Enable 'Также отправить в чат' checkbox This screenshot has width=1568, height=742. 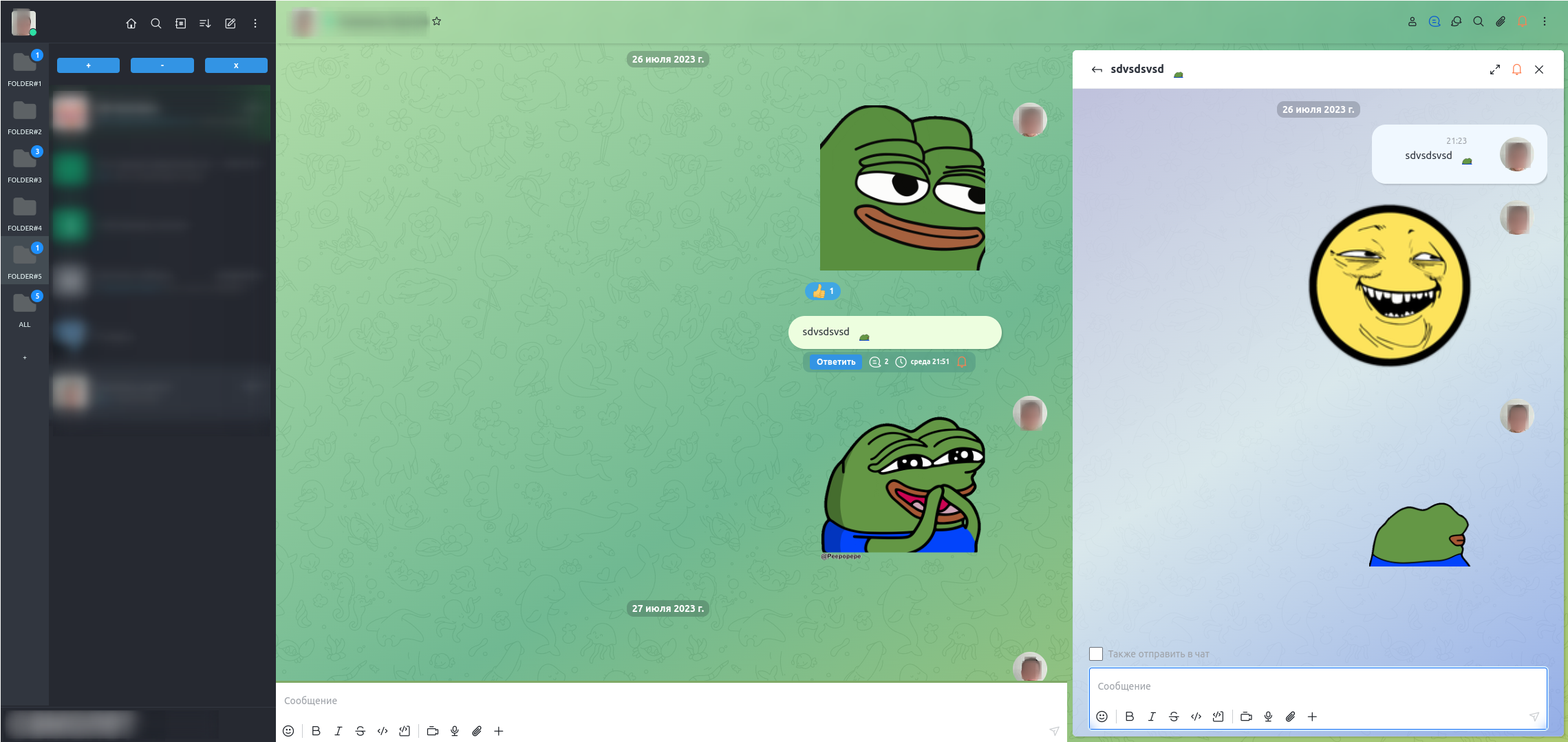click(1097, 653)
